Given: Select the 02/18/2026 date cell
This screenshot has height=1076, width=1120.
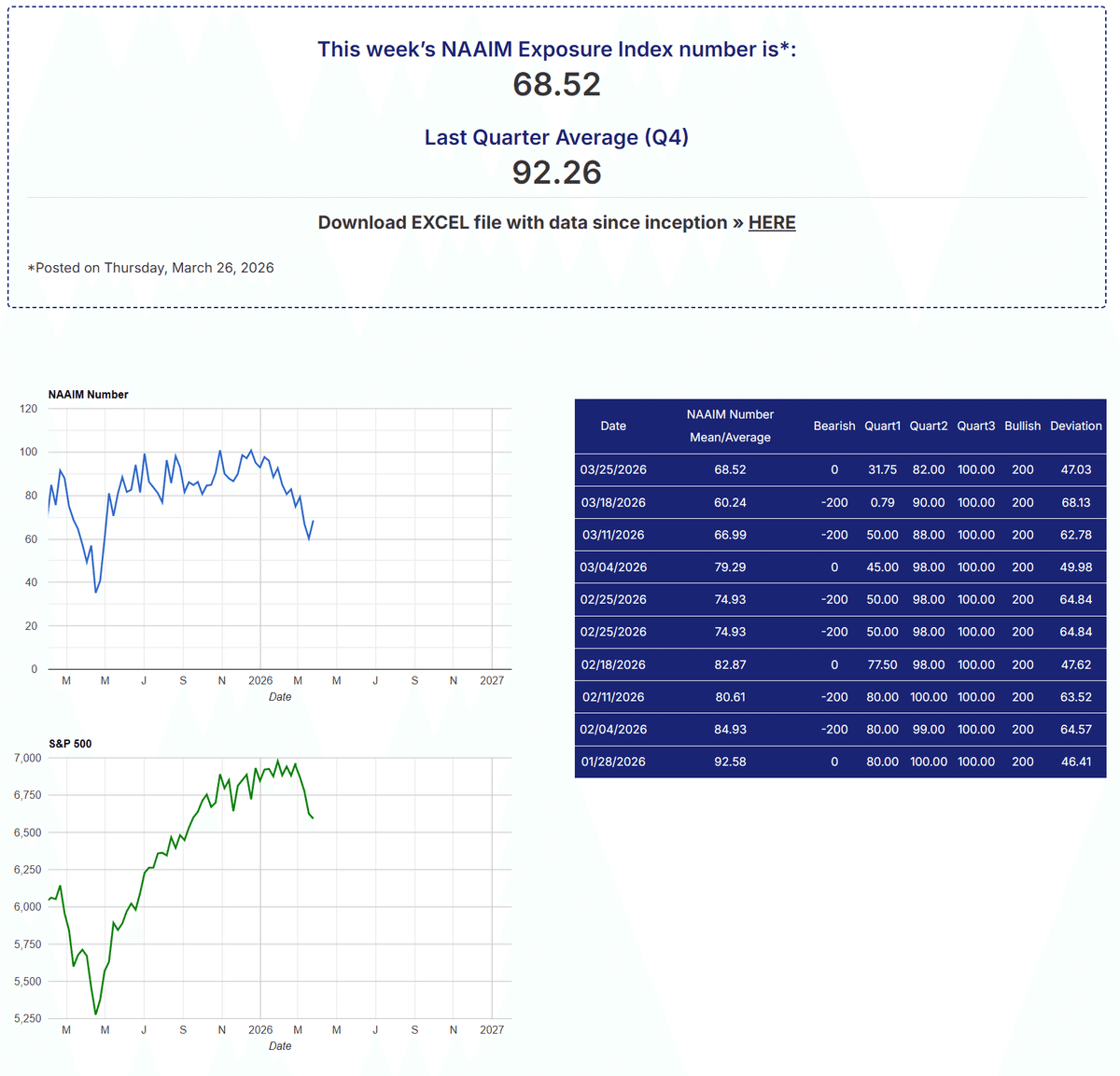Looking at the screenshot, I should tap(613, 664).
